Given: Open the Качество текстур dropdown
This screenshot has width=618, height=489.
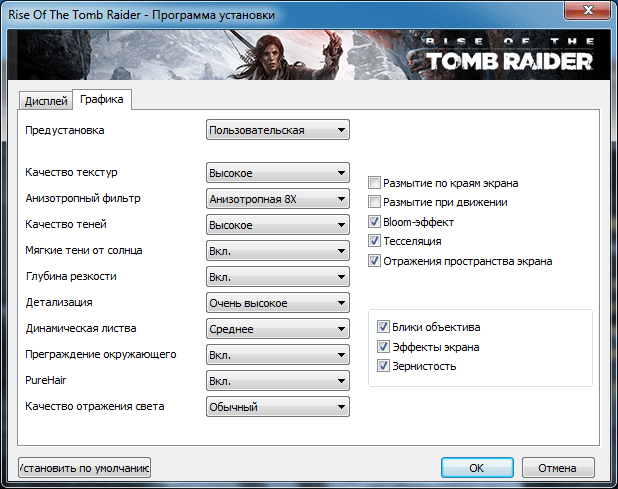Looking at the screenshot, I should click(x=277, y=173).
